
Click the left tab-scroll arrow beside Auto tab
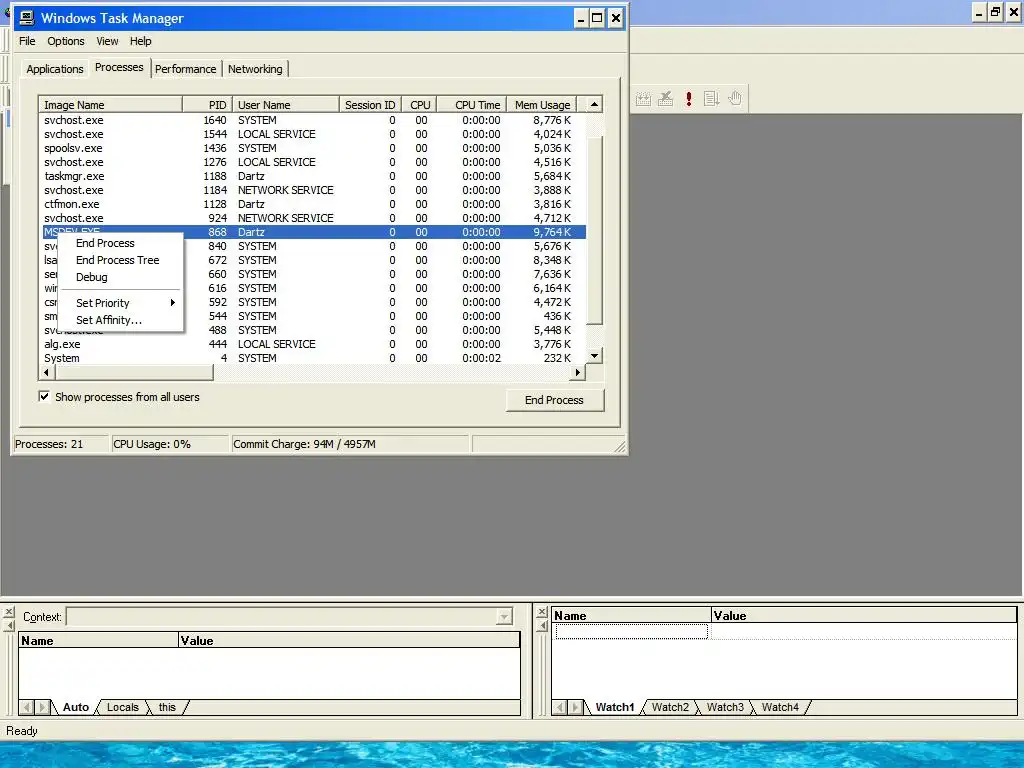27,707
